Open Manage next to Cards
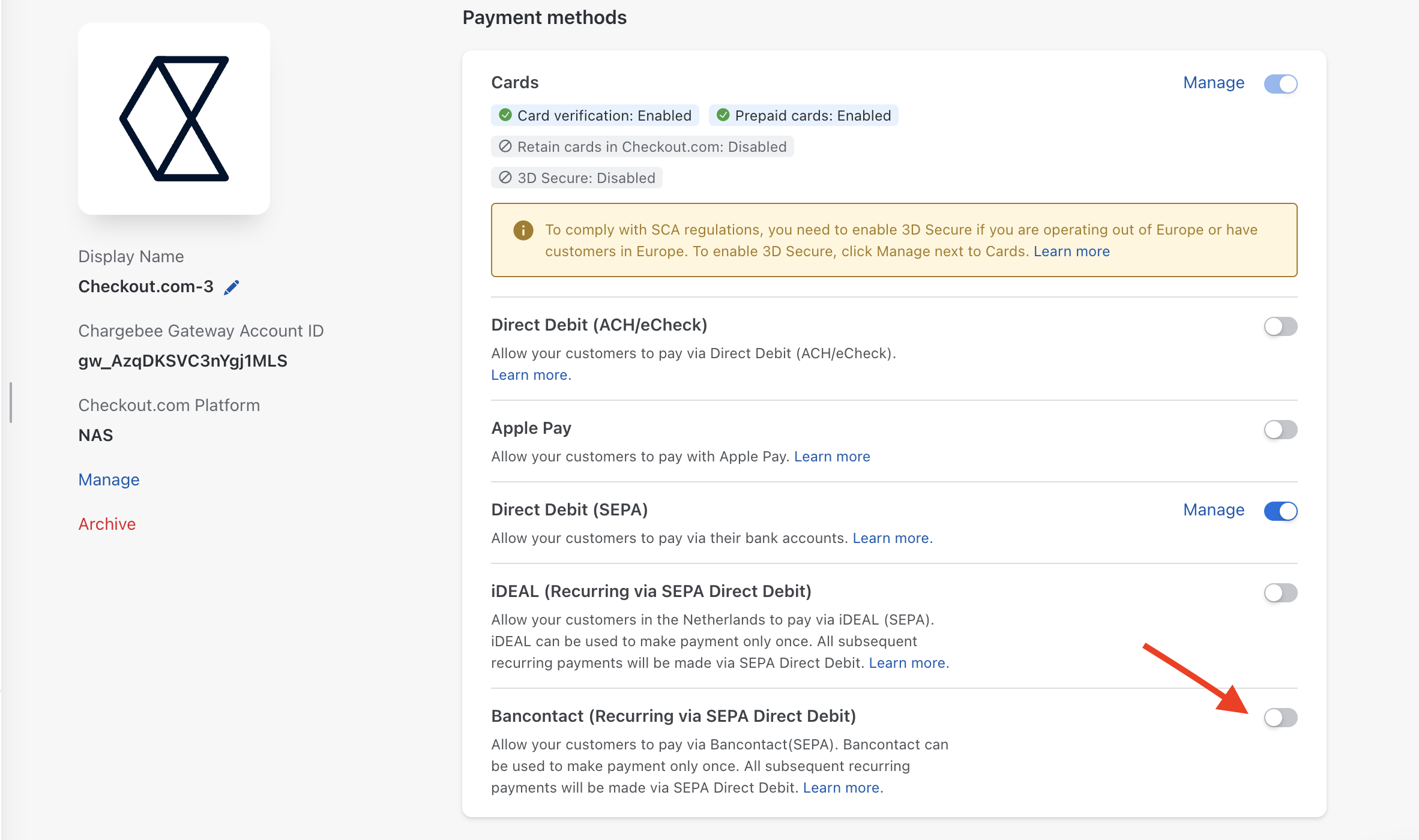Image resolution: width=1419 pixels, height=840 pixels. coord(1213,83)
